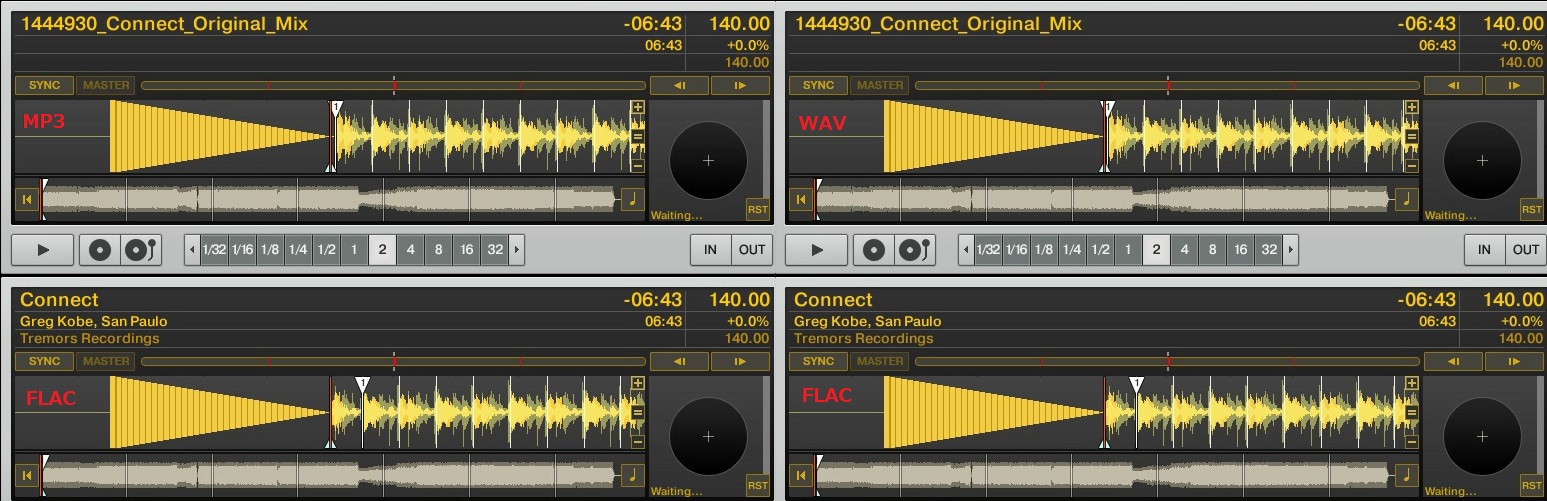
Task: Select loop size 4 under MP3 deck
Action: point(410,249)
